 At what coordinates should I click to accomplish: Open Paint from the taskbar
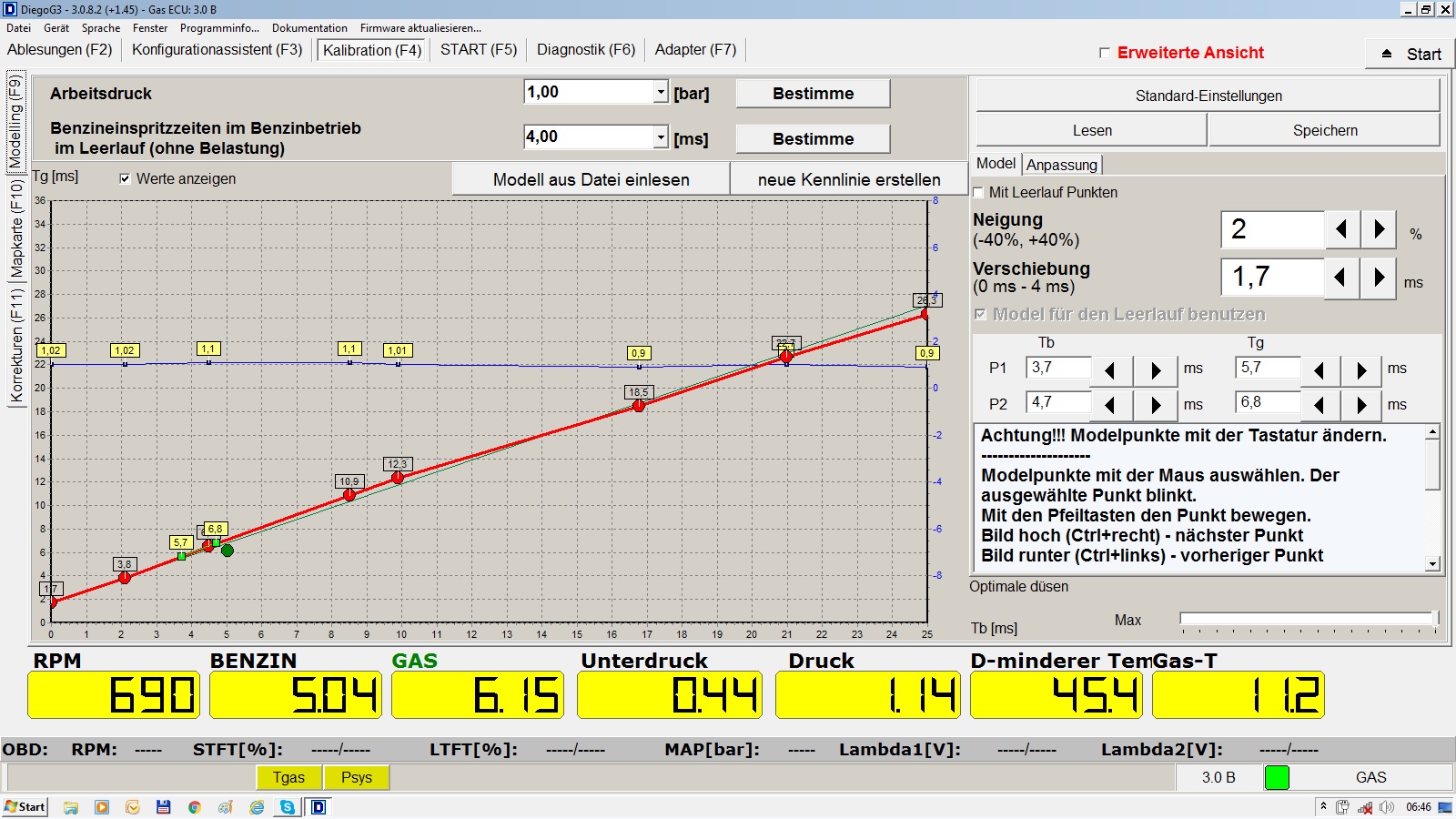click(226, 807)
